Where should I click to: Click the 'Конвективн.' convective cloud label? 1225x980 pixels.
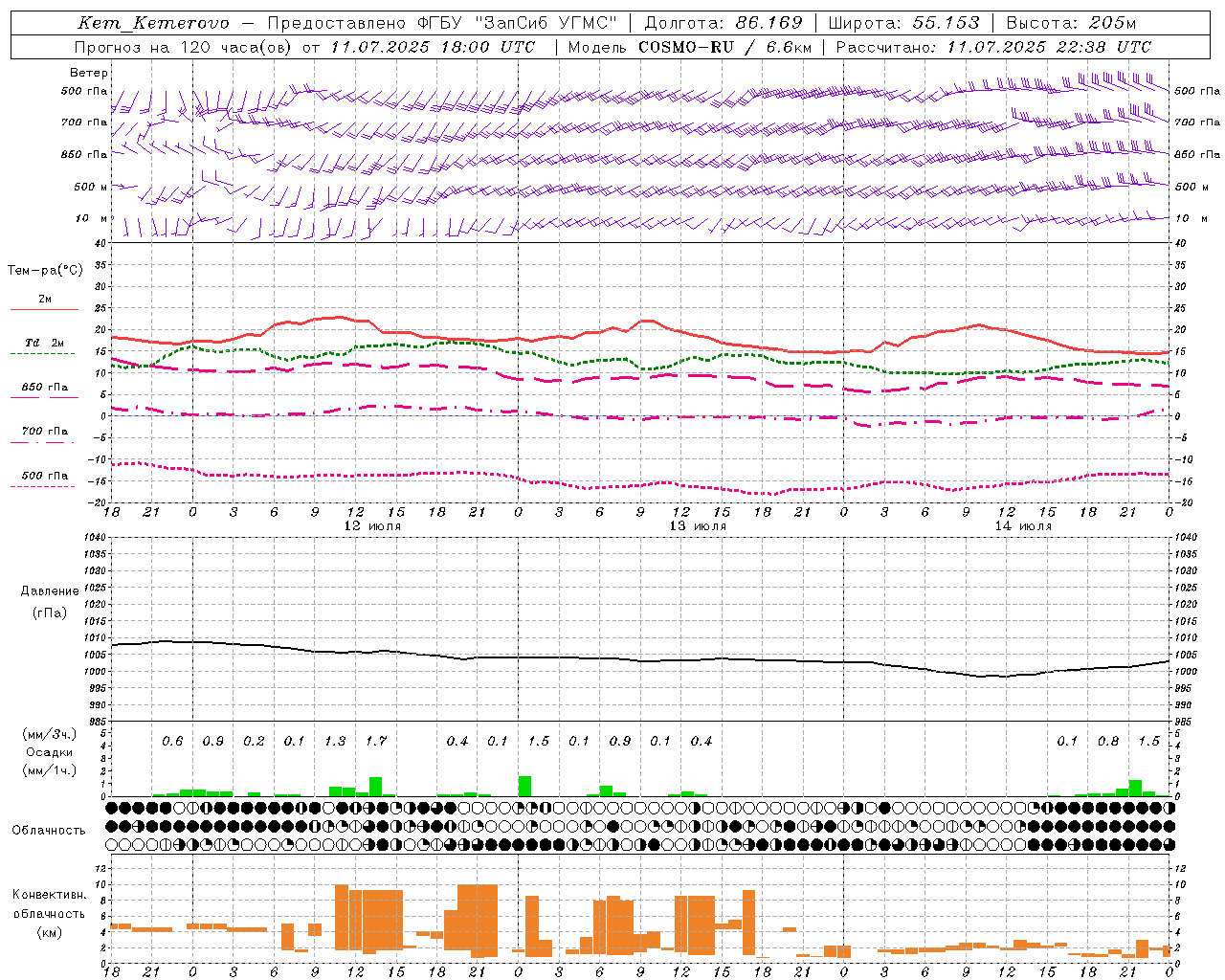tap(49, 895)
